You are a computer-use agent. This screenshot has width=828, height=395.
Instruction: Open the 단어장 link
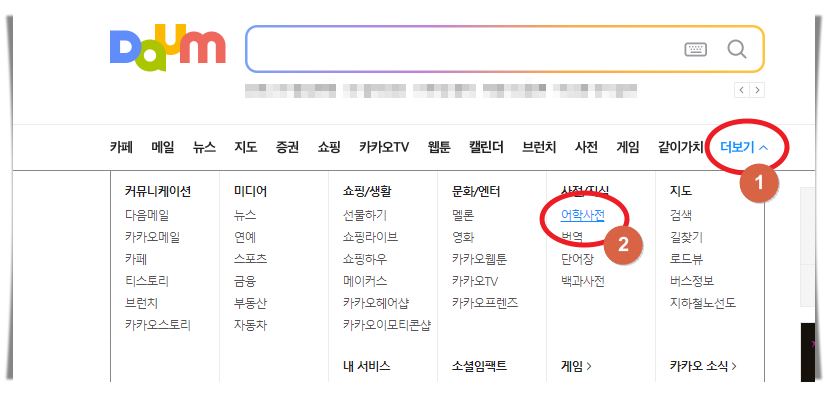(x=577, y=259)
